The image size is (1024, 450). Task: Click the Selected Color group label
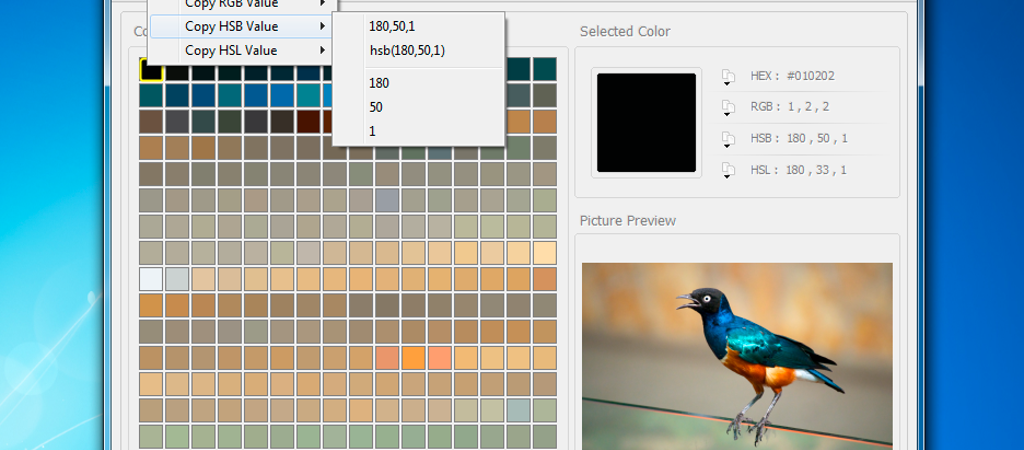click(625, 31)
